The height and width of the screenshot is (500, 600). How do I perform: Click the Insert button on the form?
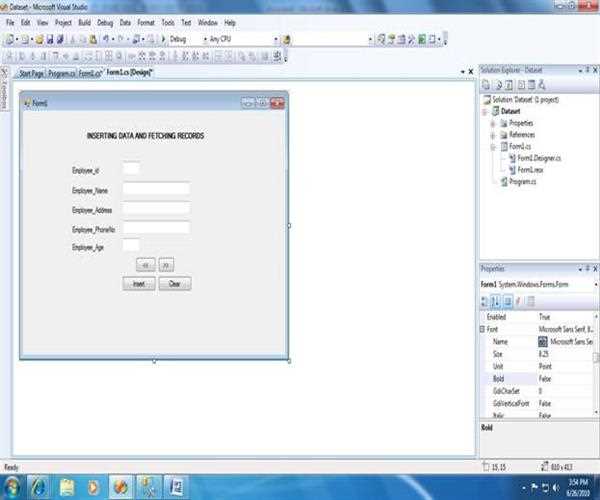[138, 283]
